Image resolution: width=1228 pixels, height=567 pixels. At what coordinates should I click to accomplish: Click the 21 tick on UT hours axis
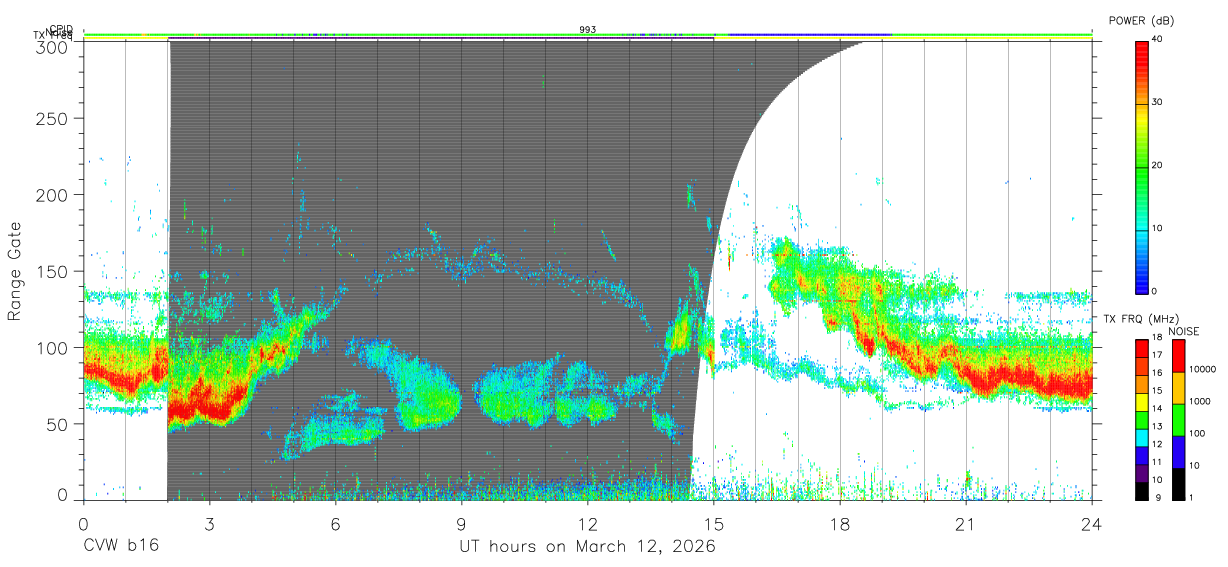click(965, 523)
